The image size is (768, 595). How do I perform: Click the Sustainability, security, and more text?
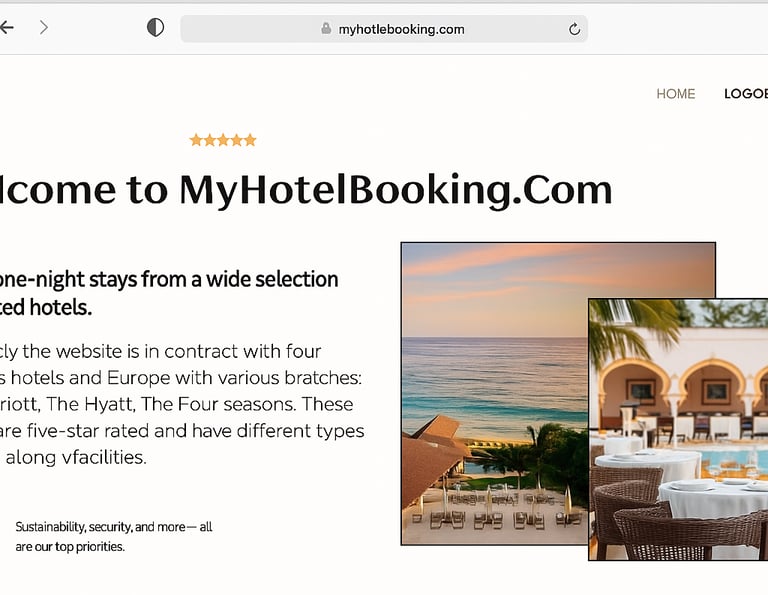(x=114, y=537)
